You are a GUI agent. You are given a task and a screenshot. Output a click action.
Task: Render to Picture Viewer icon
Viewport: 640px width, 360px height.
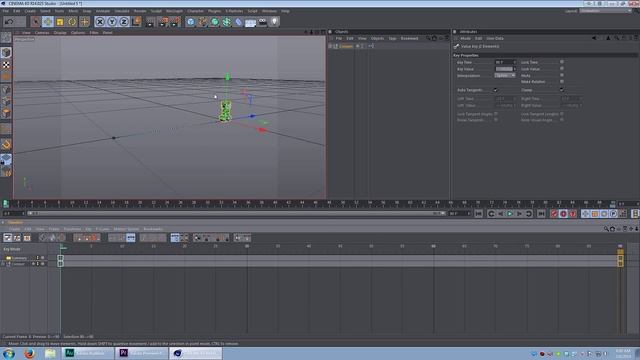click(163, 22)
